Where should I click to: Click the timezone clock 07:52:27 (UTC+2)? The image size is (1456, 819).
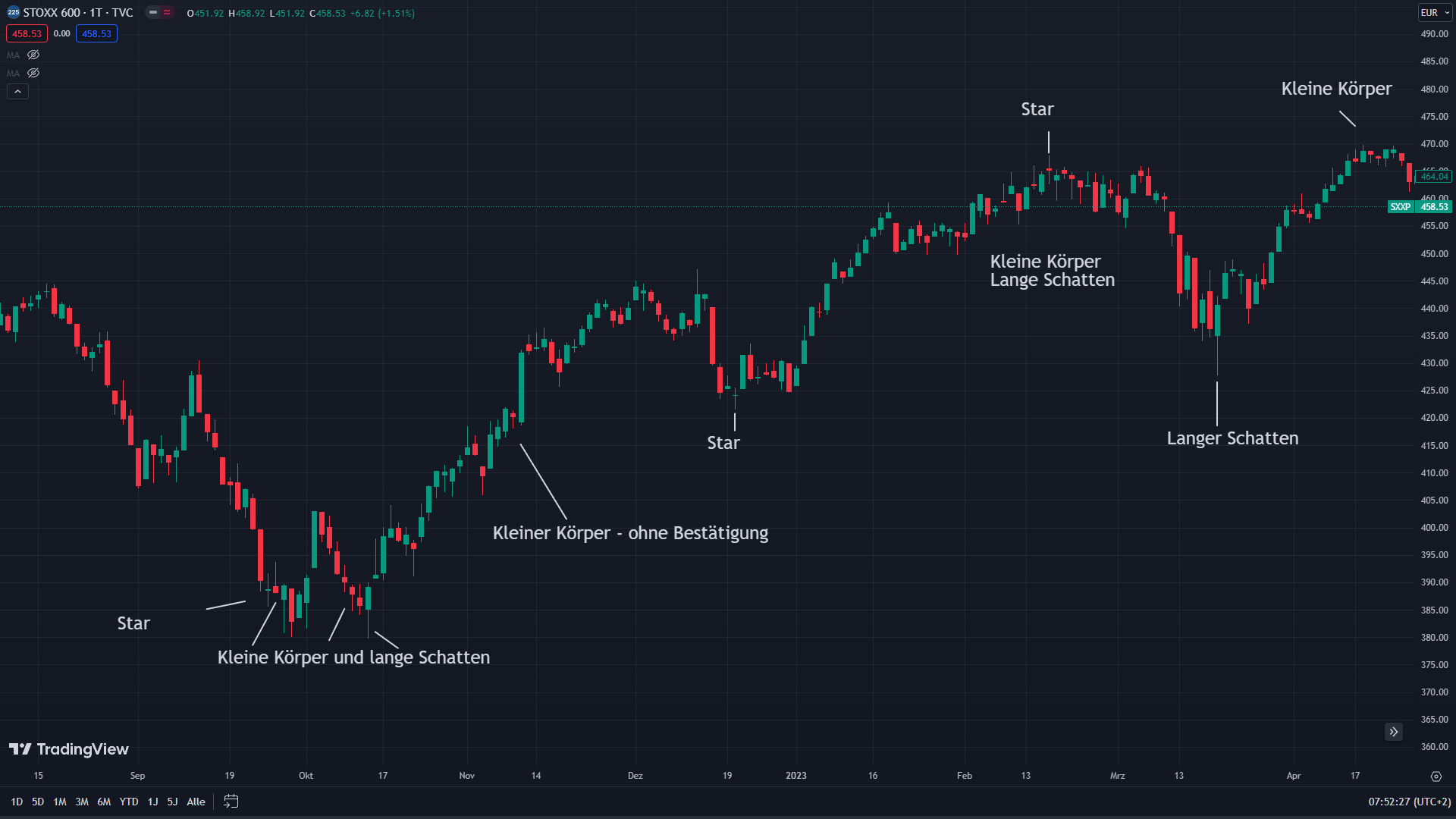pyautogui.click(x=1409, y=802)
